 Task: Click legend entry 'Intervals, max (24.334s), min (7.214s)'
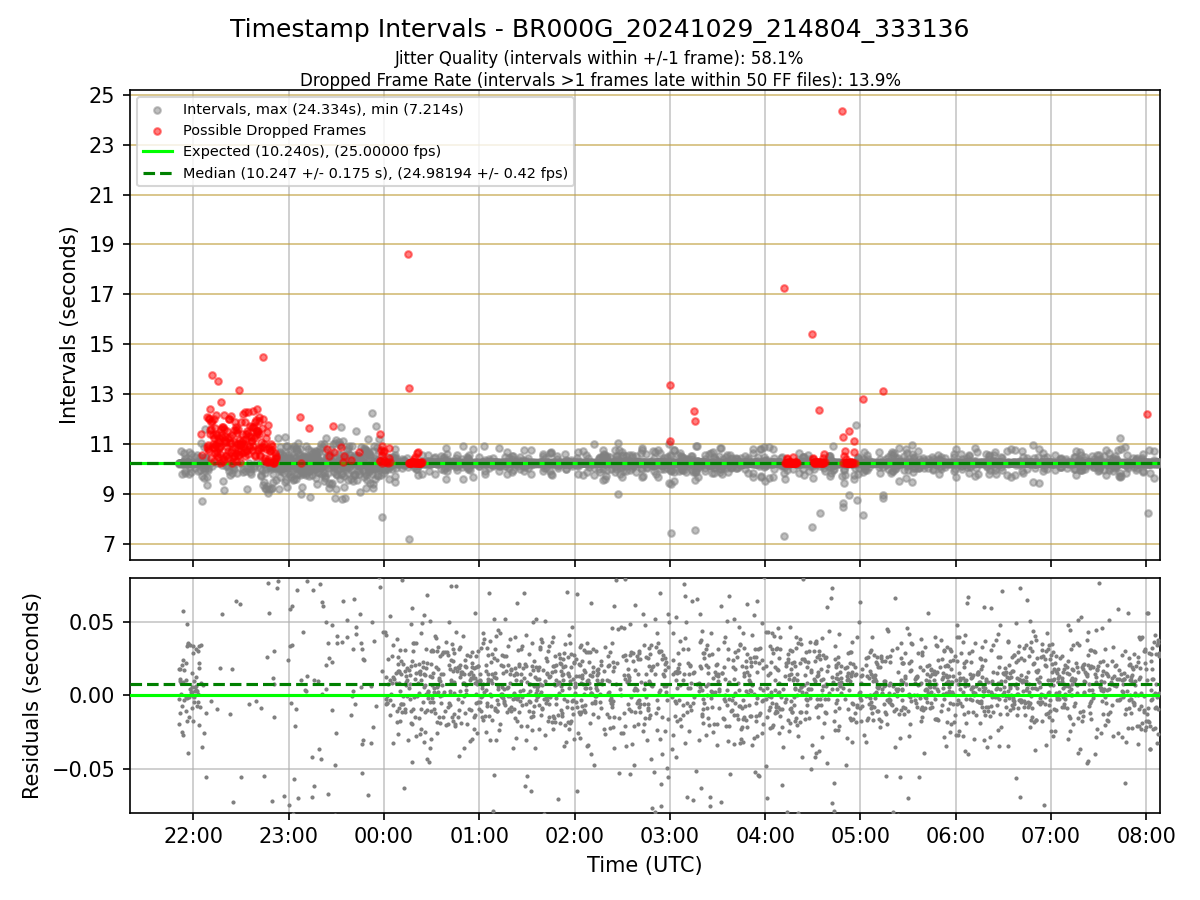click(323, 109)
